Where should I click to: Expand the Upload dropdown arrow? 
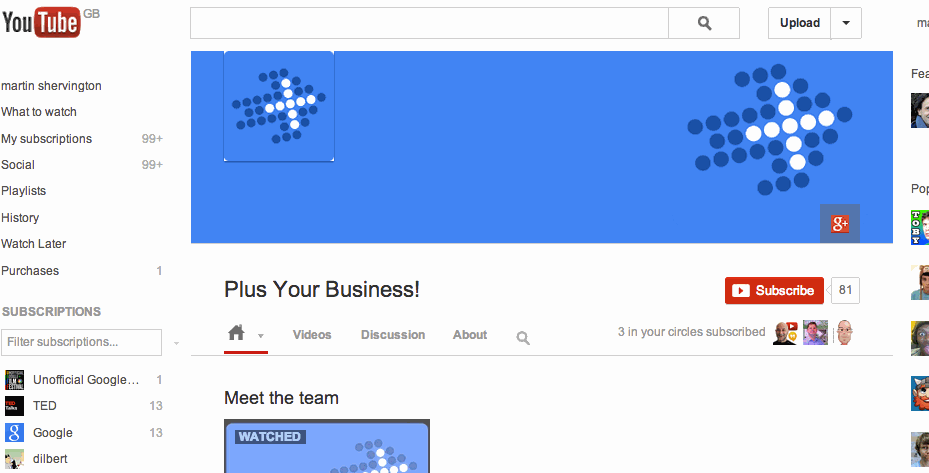click(845, 23)
